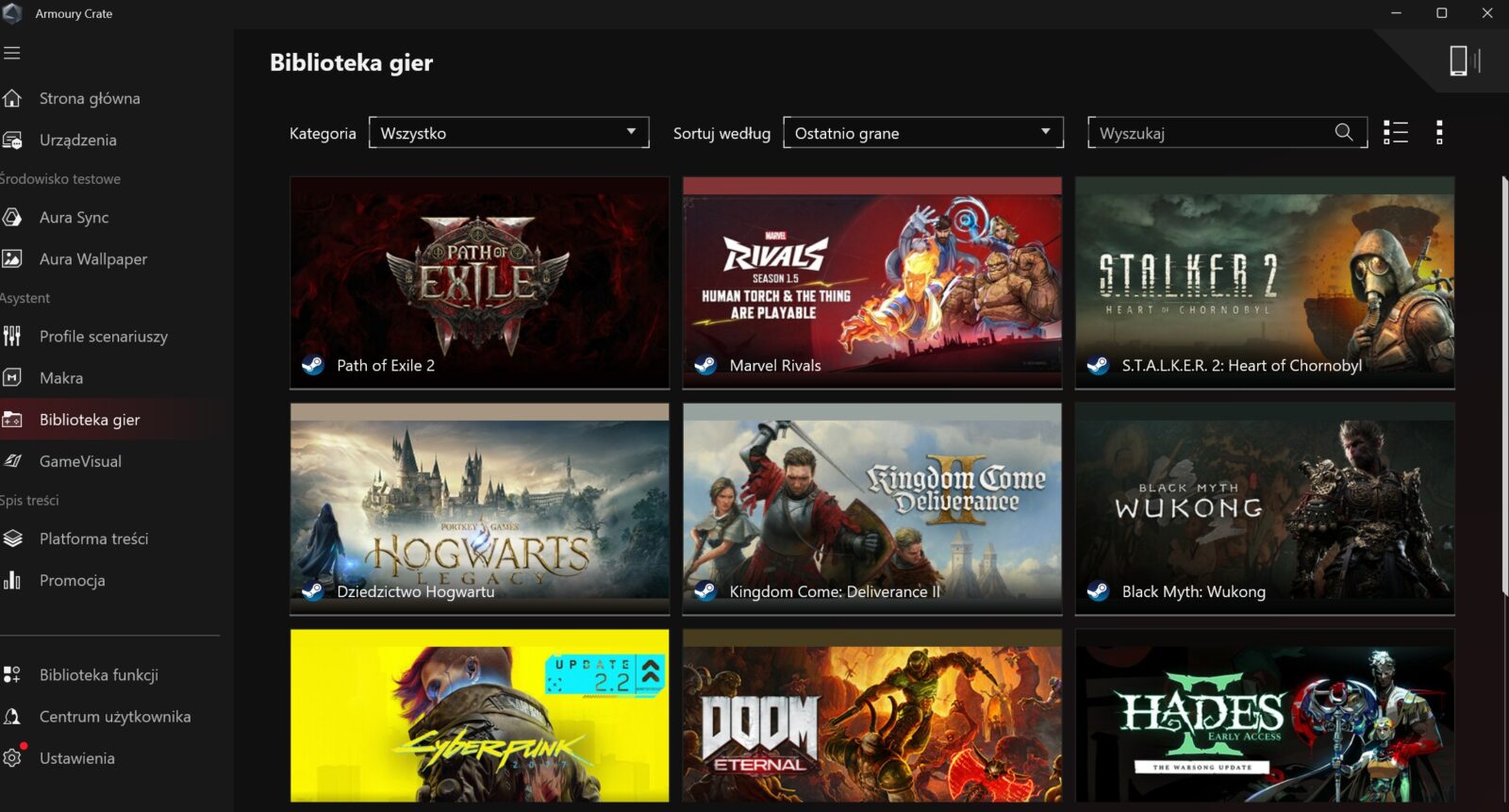Open Biblioteka funkcji page
Image resolution: width=1509 pixels, height=812 pixels.
(x=98, y=675)
